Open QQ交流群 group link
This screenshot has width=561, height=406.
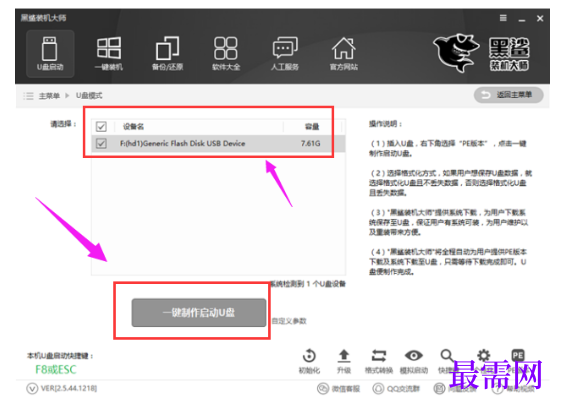(x=396, y=388)
